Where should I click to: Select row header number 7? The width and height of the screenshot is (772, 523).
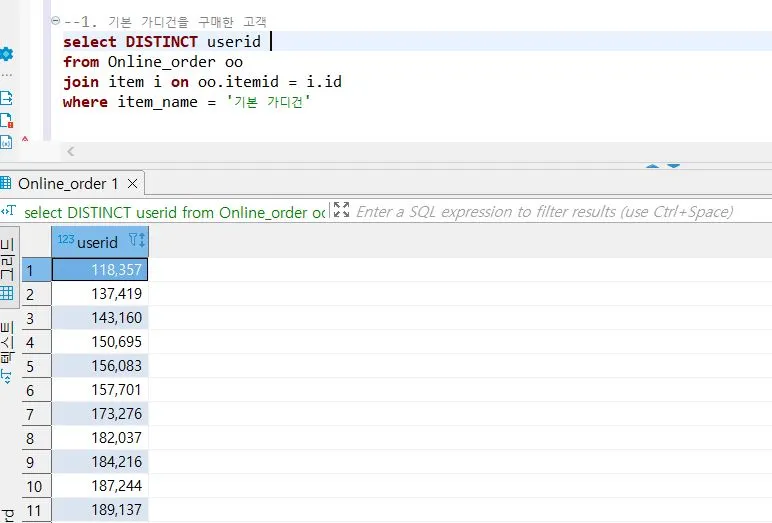(x=37, y=414)
